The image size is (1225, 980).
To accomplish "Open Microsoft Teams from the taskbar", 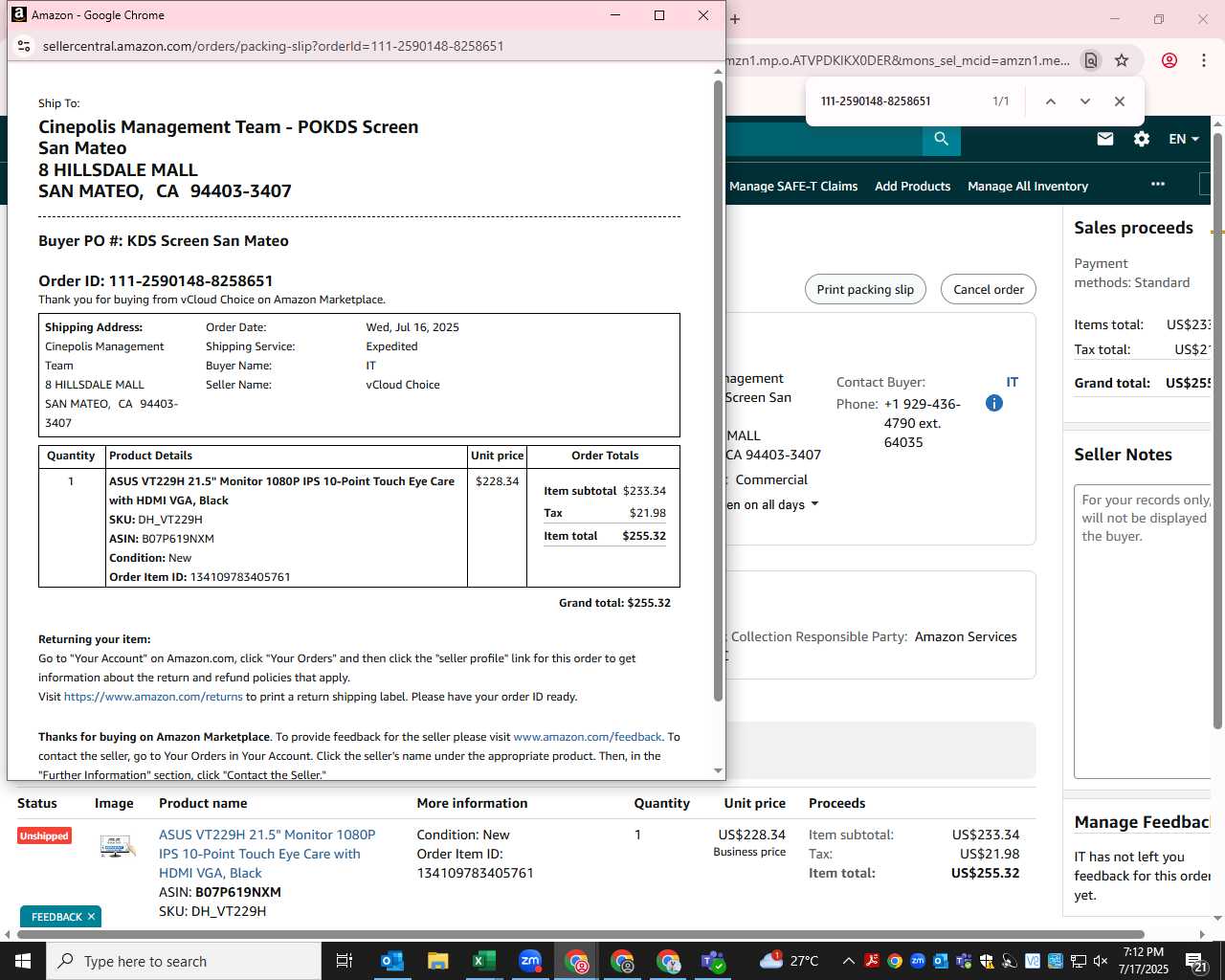I will (x=714, y=961).
